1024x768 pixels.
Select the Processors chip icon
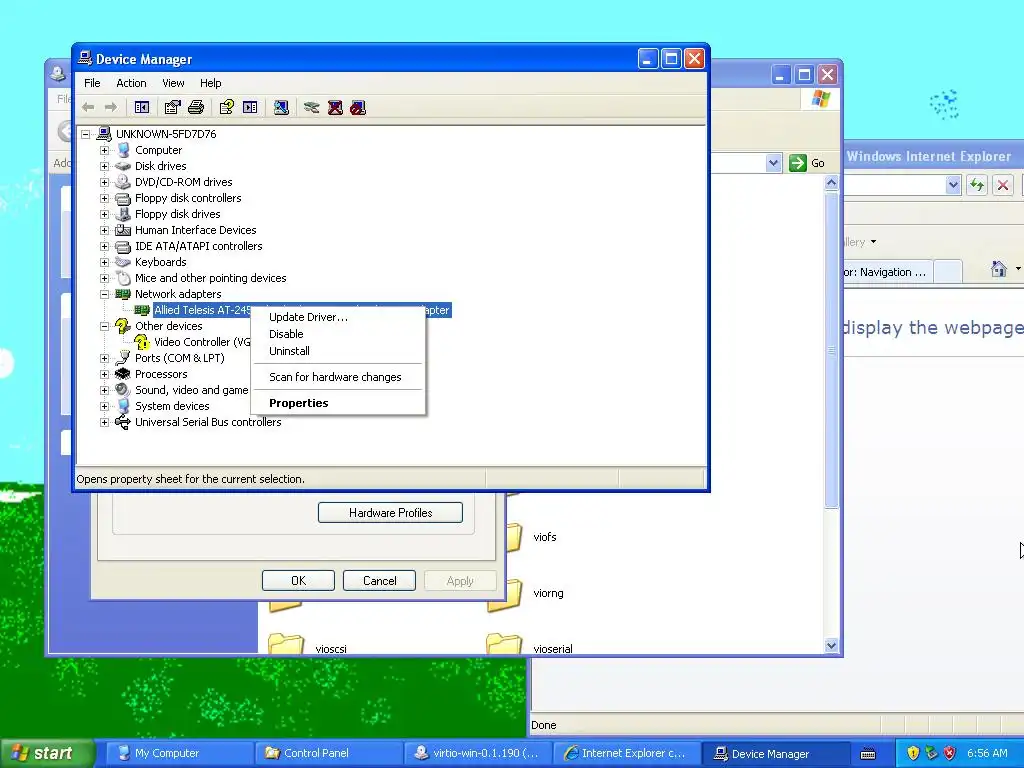click(x=123, y=374)
